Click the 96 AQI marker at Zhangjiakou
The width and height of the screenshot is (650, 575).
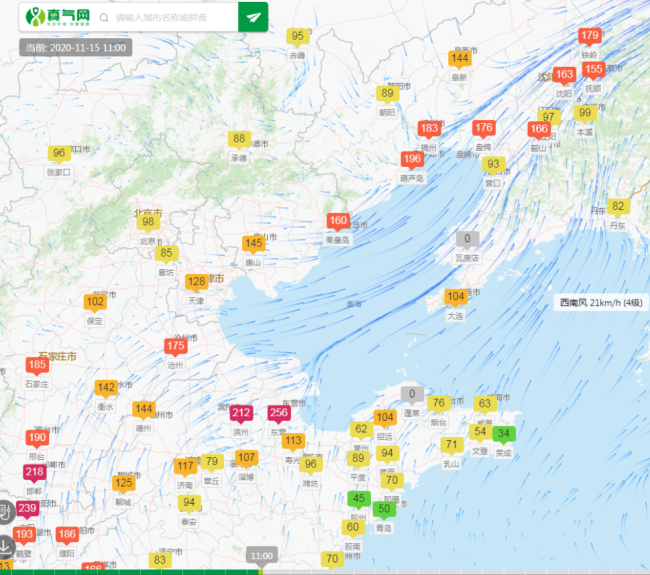(x=59, y=153)
